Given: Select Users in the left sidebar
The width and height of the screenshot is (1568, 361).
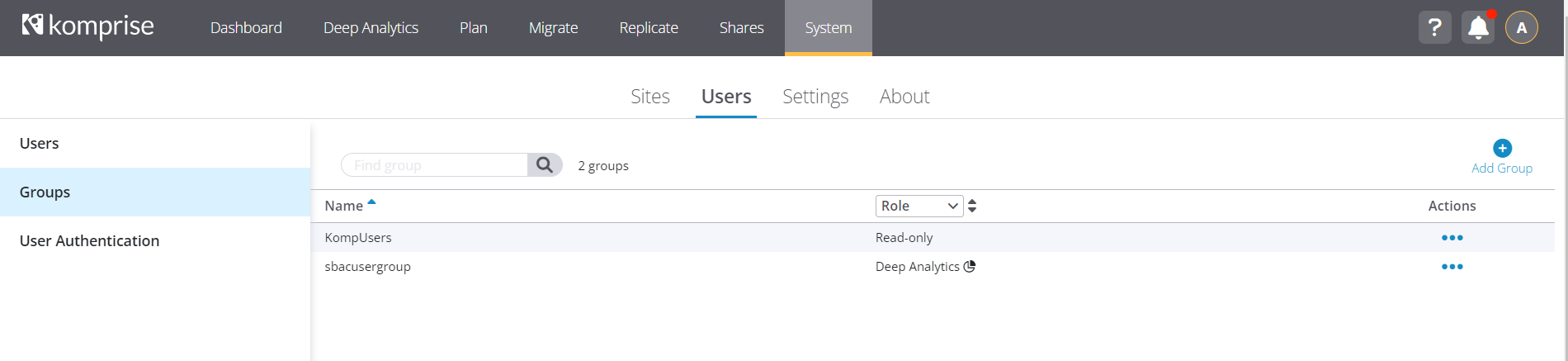Looking at the screenshot, I should (40, 144).
